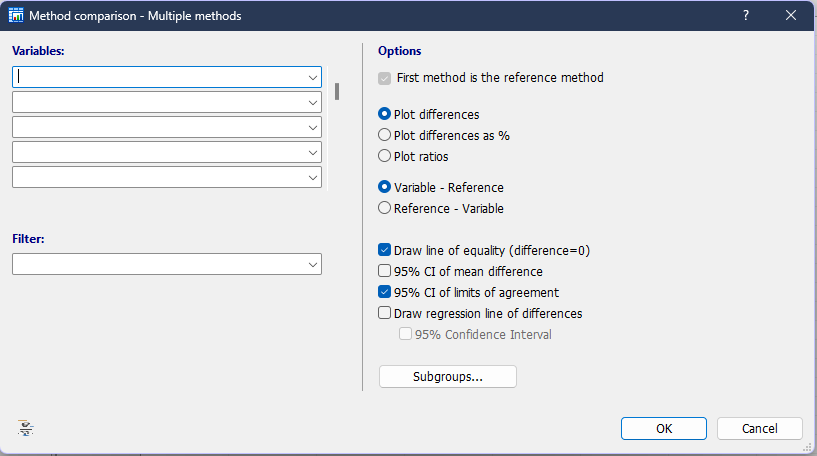Select Plot differences as % option
This screenshot has width=817, height=456.
pyautogui.click(x=385, y=135)
